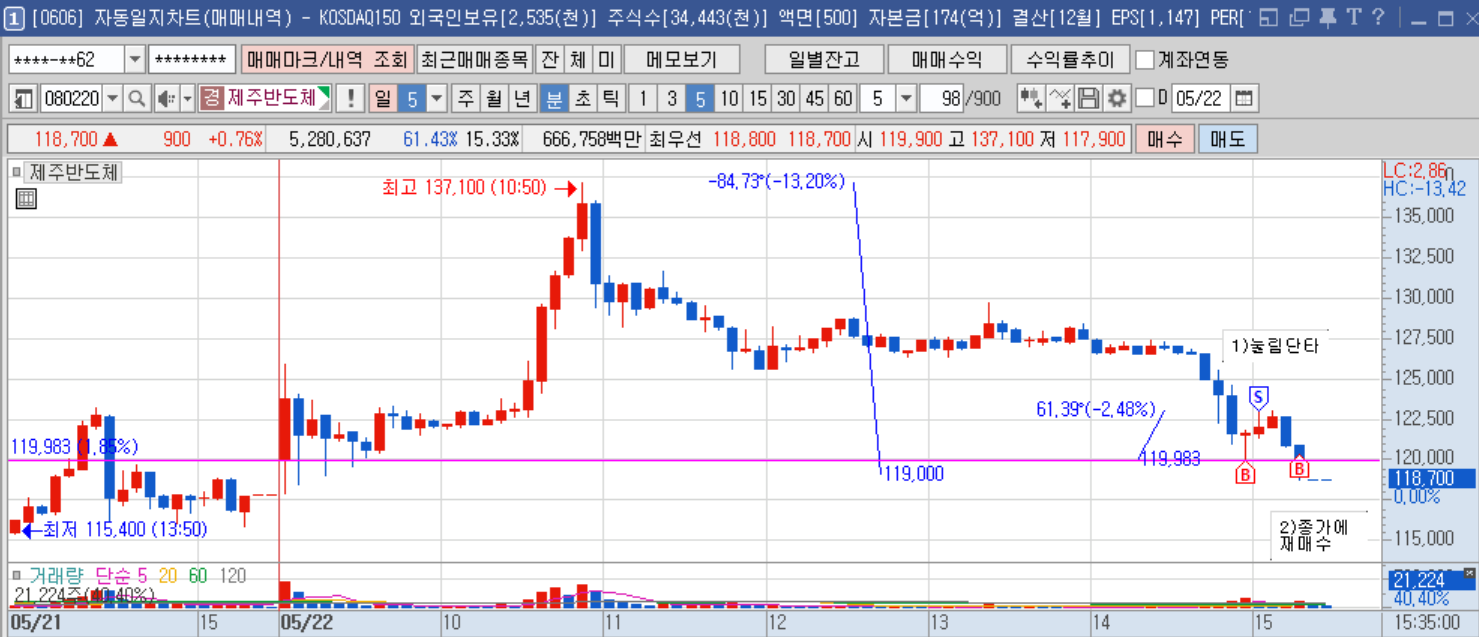1479x637 pixels.
Task: Click the copy window icon in title bar
Action: [1299, 17]
